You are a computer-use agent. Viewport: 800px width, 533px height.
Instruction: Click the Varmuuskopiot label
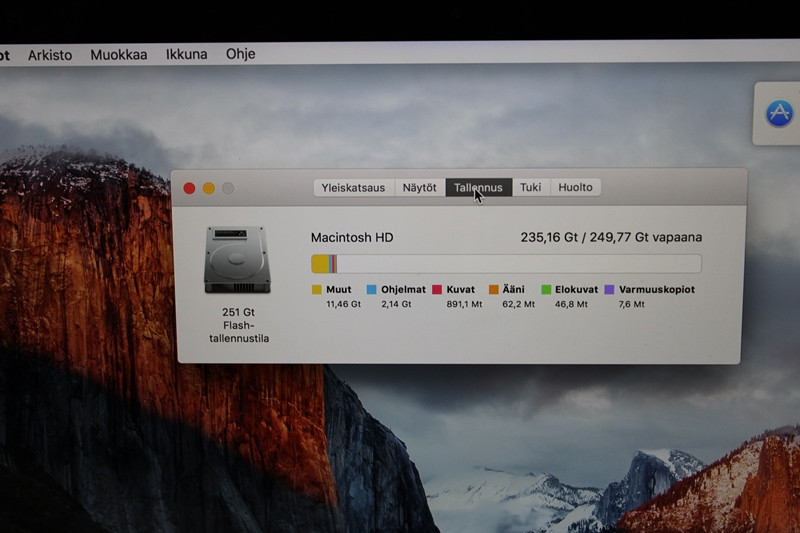tap(657, 290)
